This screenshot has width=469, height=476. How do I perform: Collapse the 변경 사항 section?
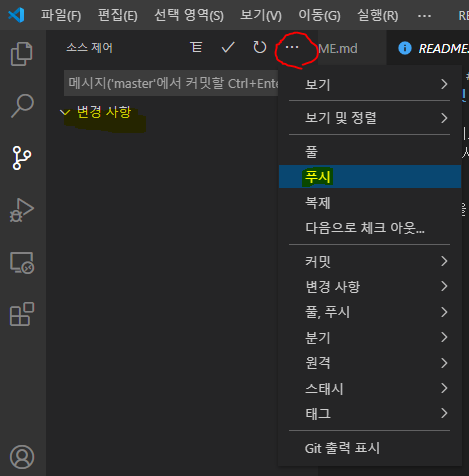(95, 112)
